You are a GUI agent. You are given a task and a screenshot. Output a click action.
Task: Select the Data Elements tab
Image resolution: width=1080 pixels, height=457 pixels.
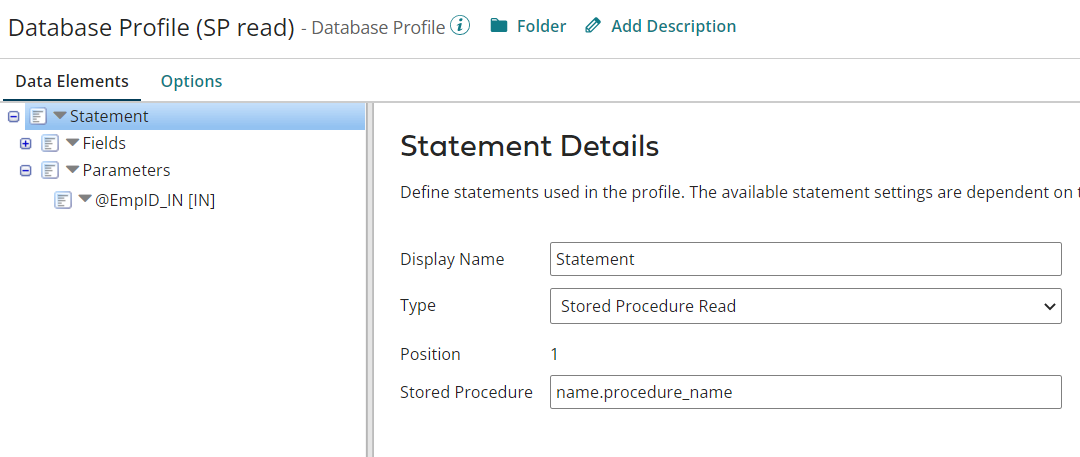pyautogui.click(x=72, y=81)
